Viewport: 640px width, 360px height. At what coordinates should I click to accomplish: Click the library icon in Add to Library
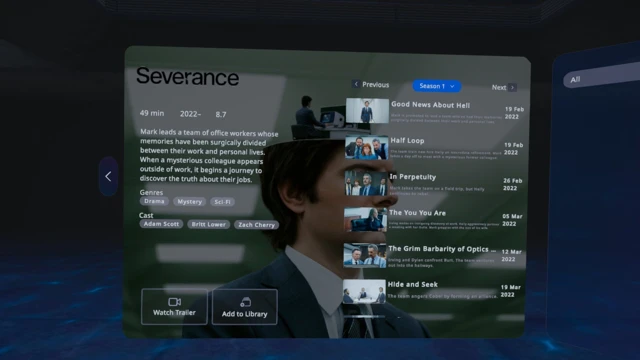[245, 302]
